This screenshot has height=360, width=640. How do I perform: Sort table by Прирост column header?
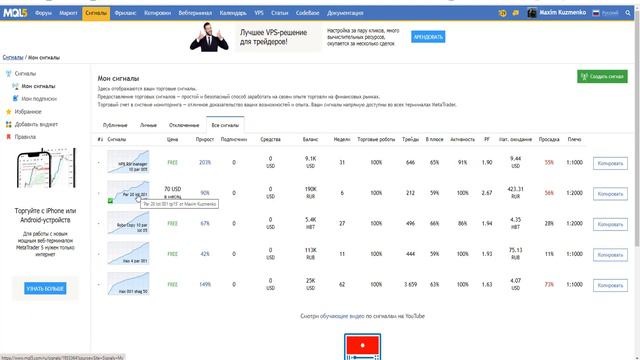205,140
